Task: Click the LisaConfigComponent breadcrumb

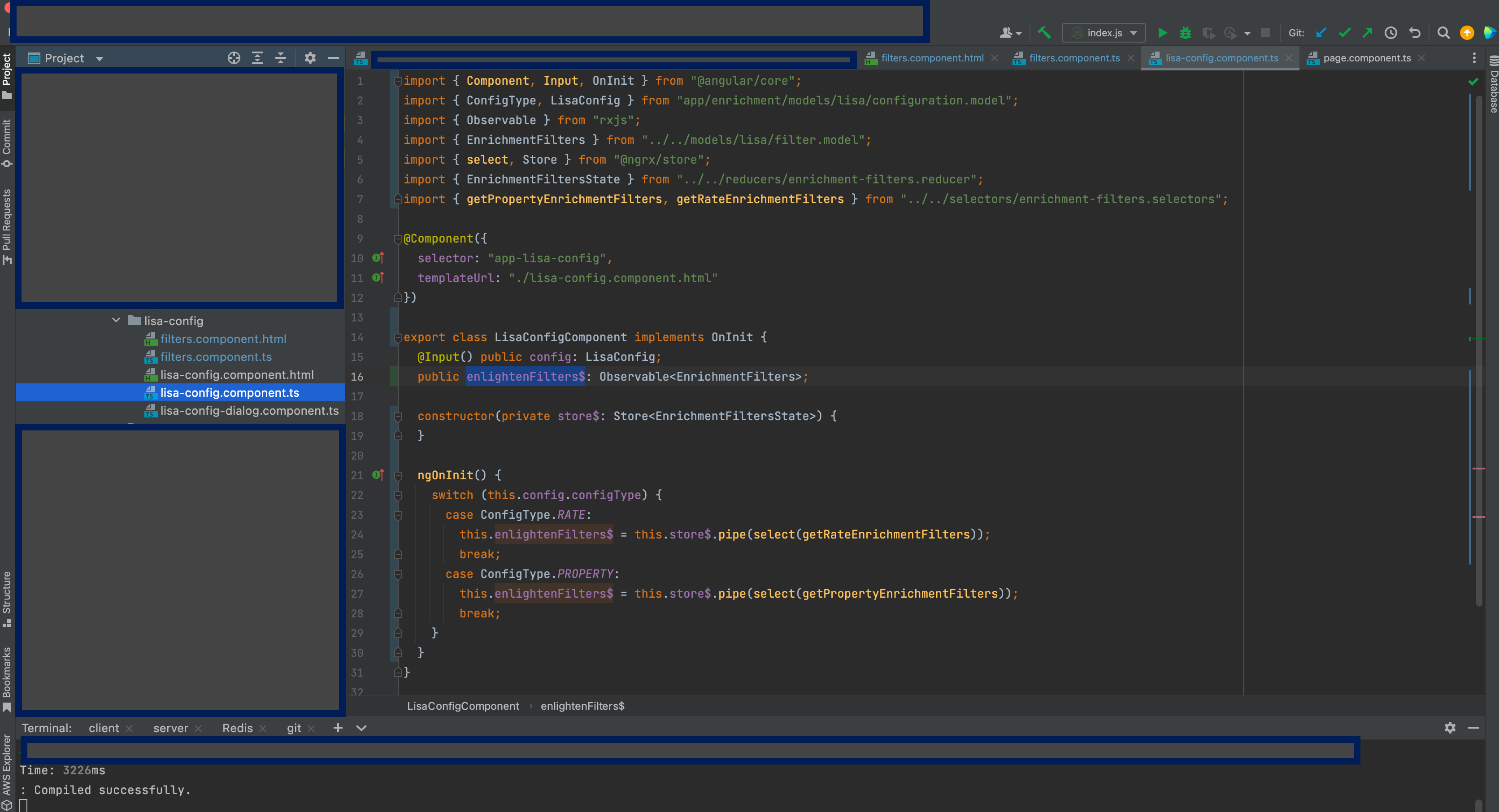Action: [x=463, y=706]
